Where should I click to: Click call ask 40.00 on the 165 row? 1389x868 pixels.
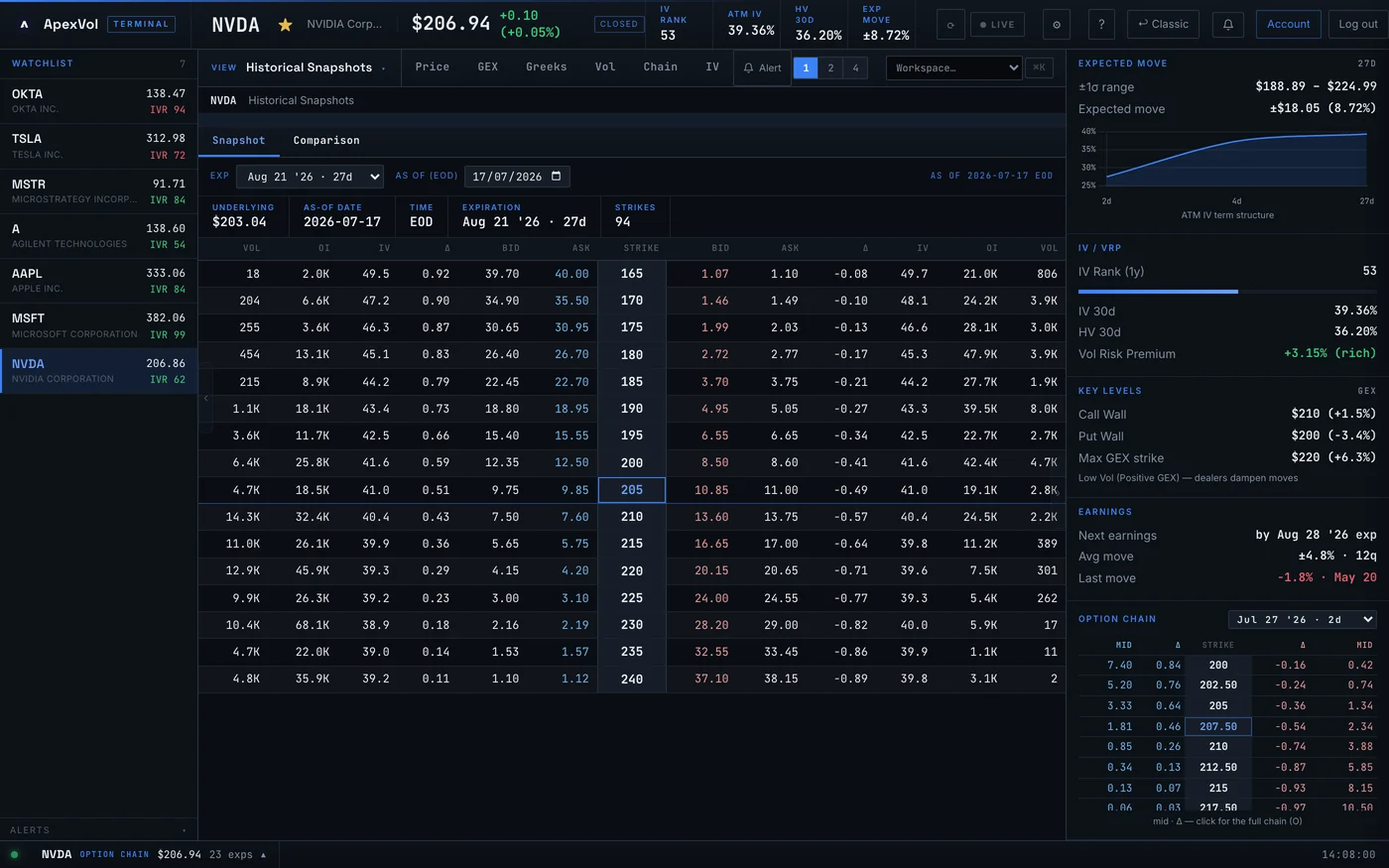571,274
